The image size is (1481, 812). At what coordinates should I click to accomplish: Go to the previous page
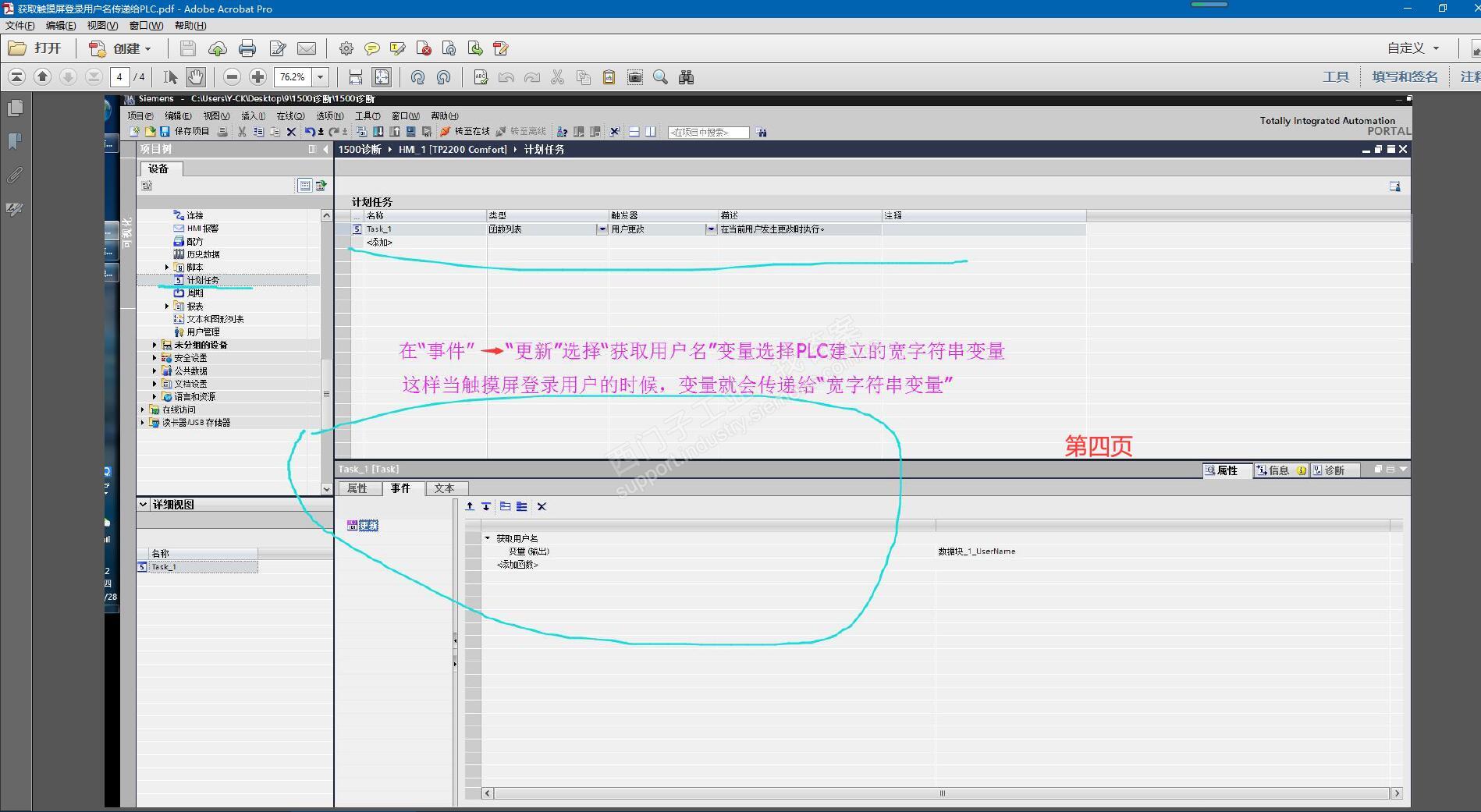[43, 76]
